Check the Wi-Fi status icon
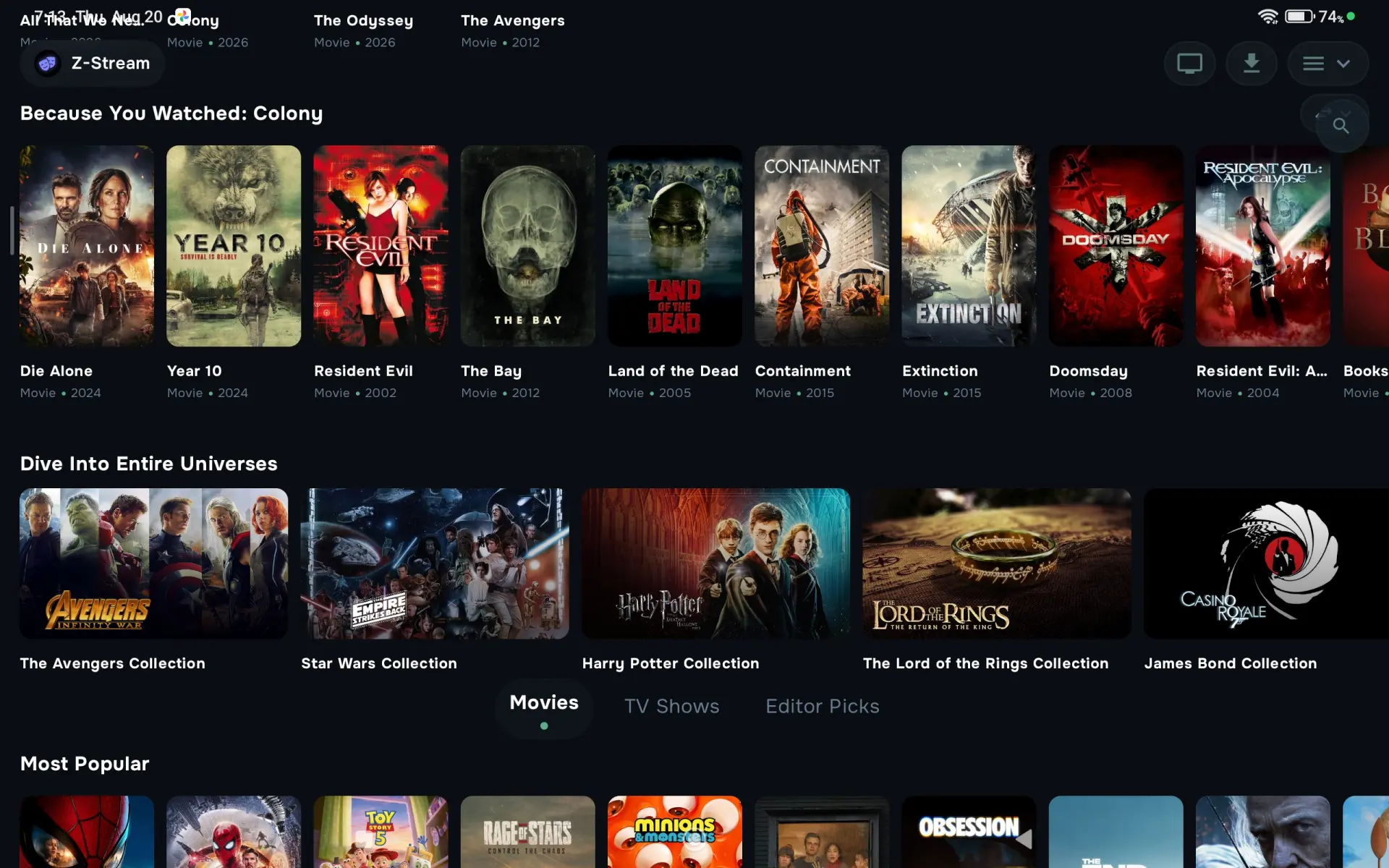This screenshot has width=1389, height=868. 1268,17
